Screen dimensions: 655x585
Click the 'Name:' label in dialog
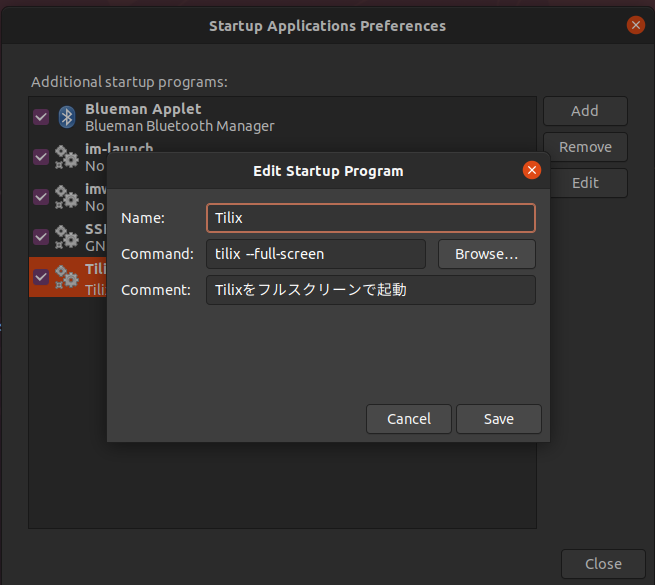click(143, 218)
